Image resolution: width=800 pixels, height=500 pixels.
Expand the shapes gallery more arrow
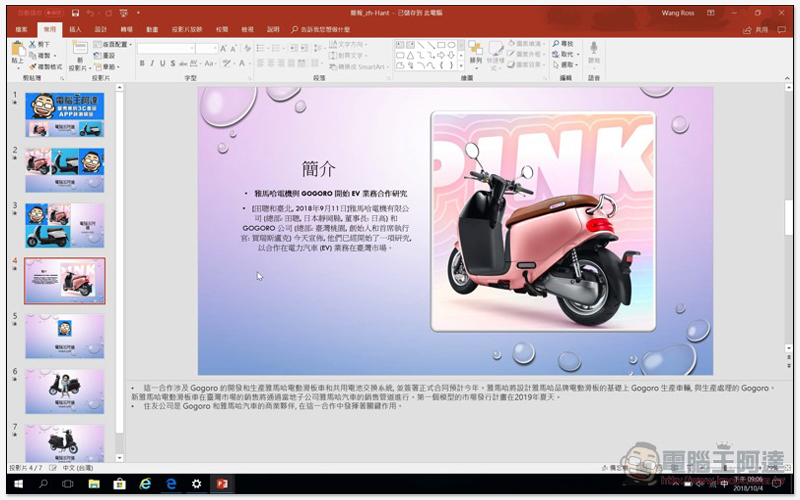[461, 66]
